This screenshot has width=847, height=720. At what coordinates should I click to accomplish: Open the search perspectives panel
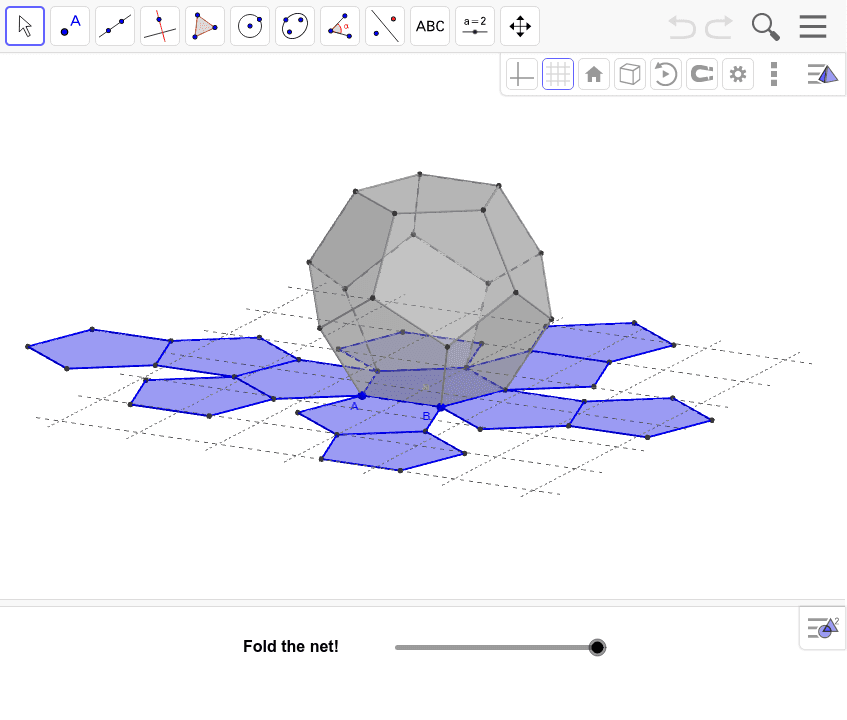764,26
